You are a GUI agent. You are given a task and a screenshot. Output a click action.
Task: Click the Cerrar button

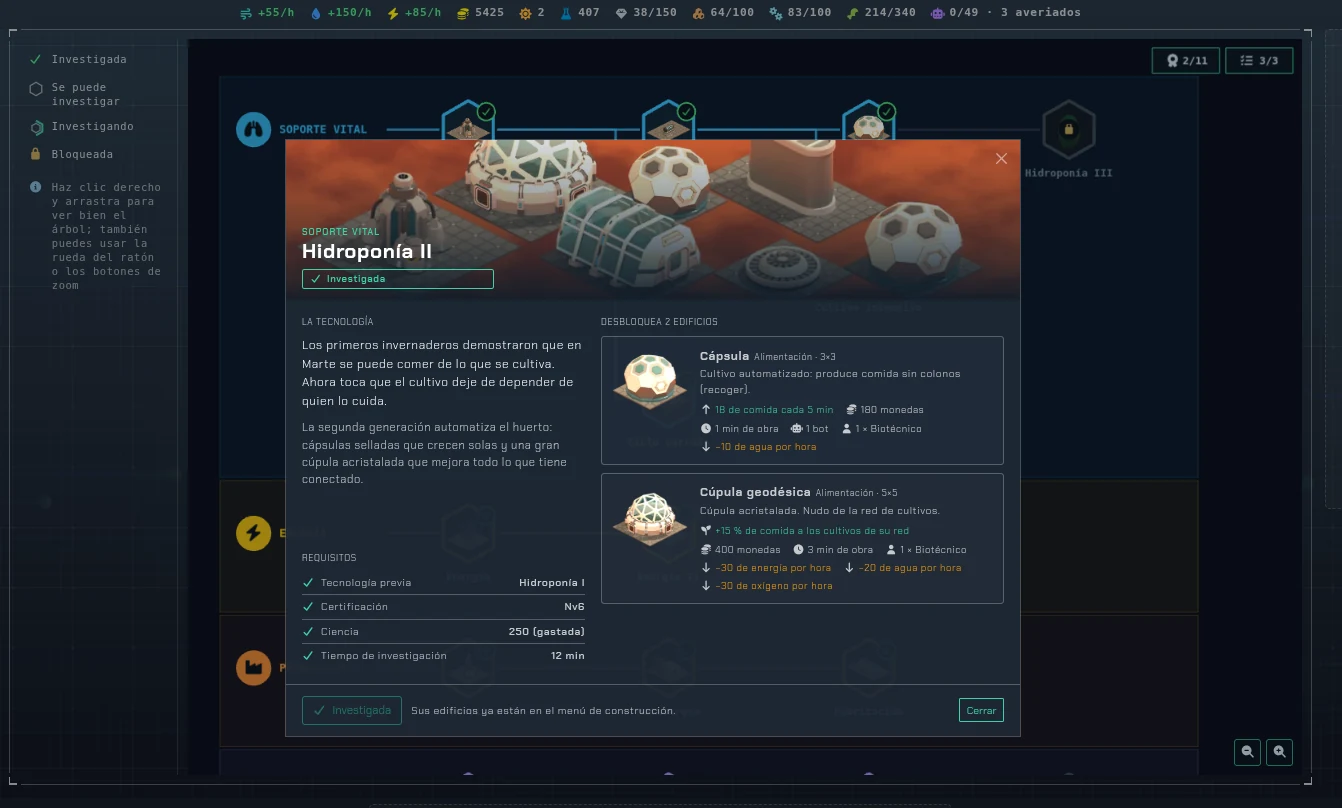tap(981, 710)
